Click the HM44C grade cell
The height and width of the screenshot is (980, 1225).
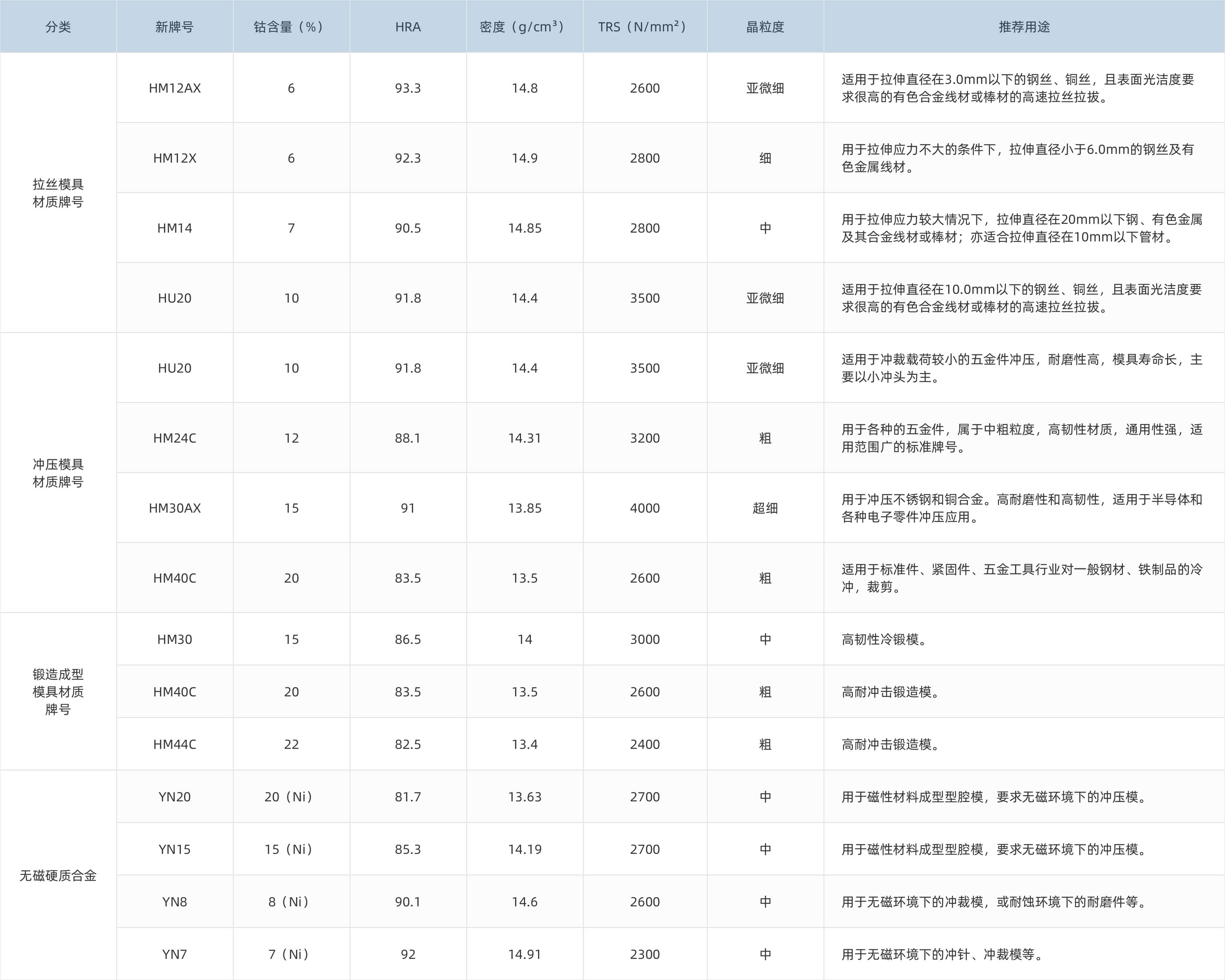tap(174, 744)
